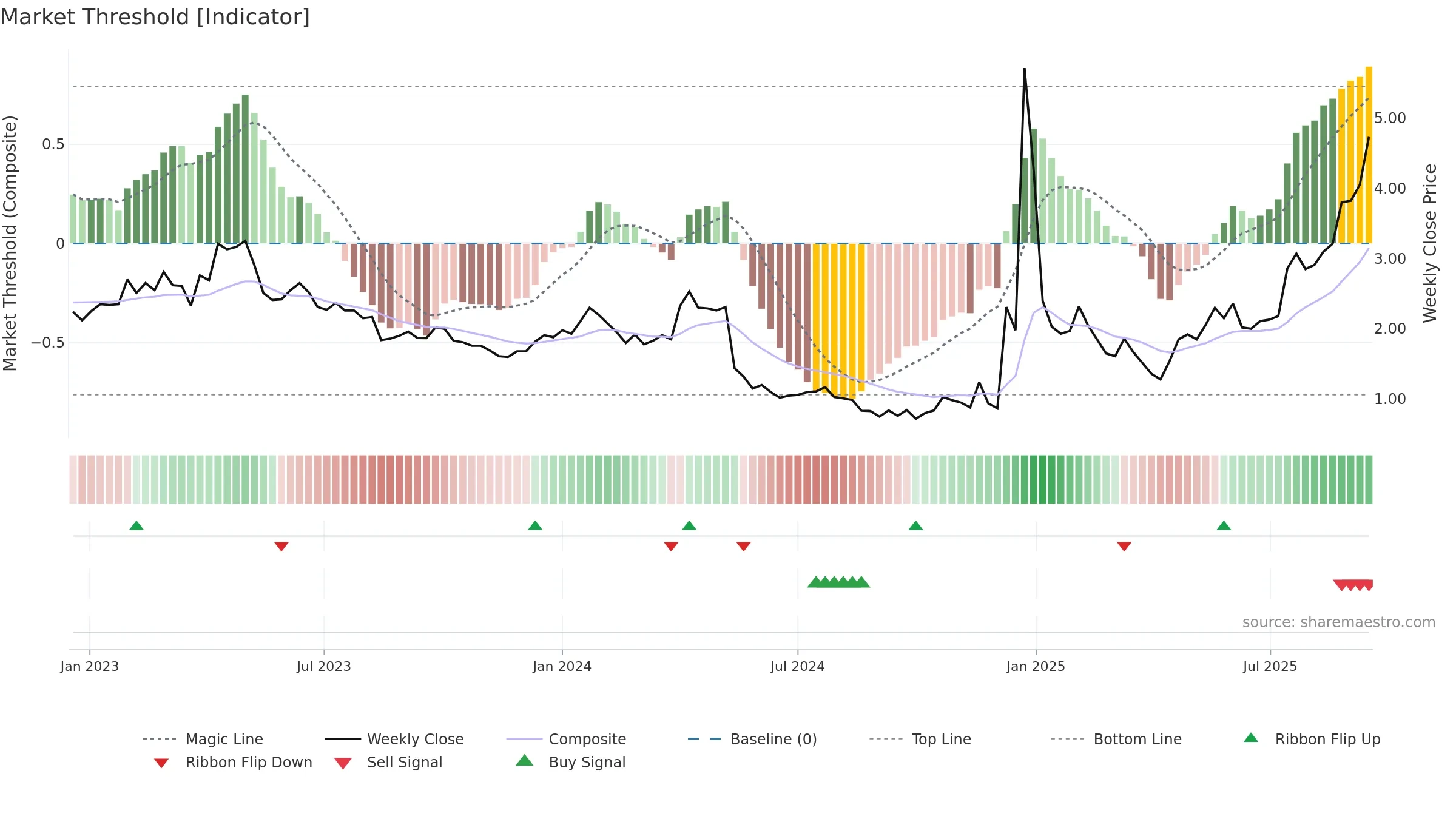Click the Ribbon Flip Up marker near late May 2025

click(x=1224, y=525)
